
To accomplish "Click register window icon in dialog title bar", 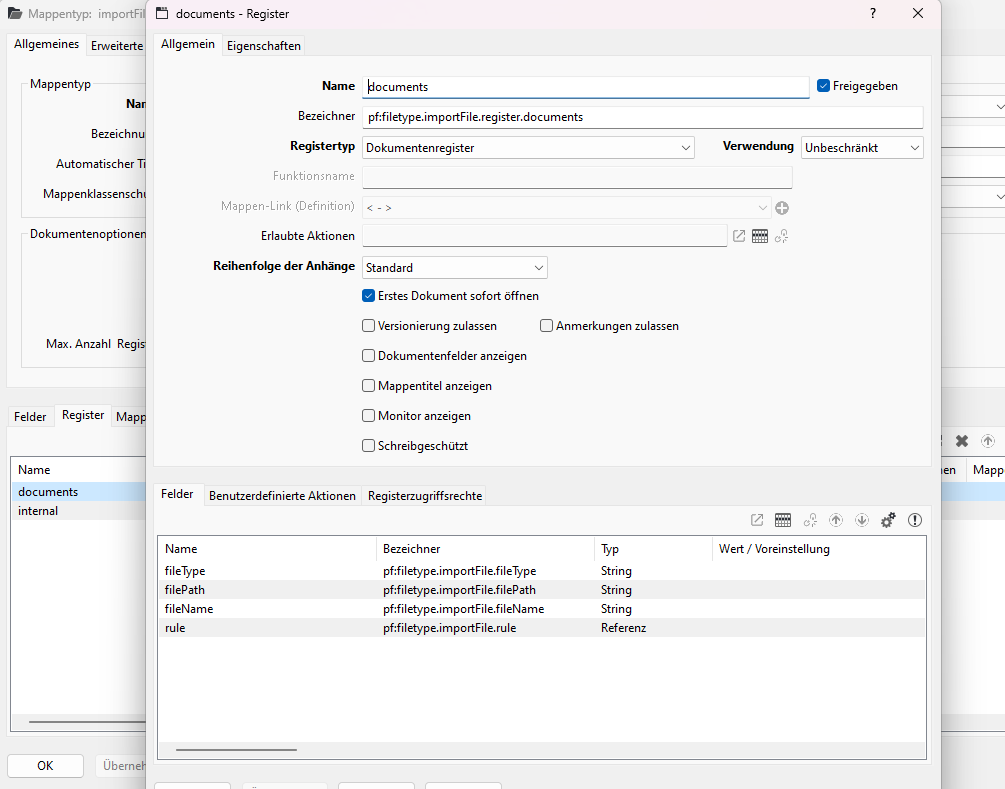I will 162,13.
